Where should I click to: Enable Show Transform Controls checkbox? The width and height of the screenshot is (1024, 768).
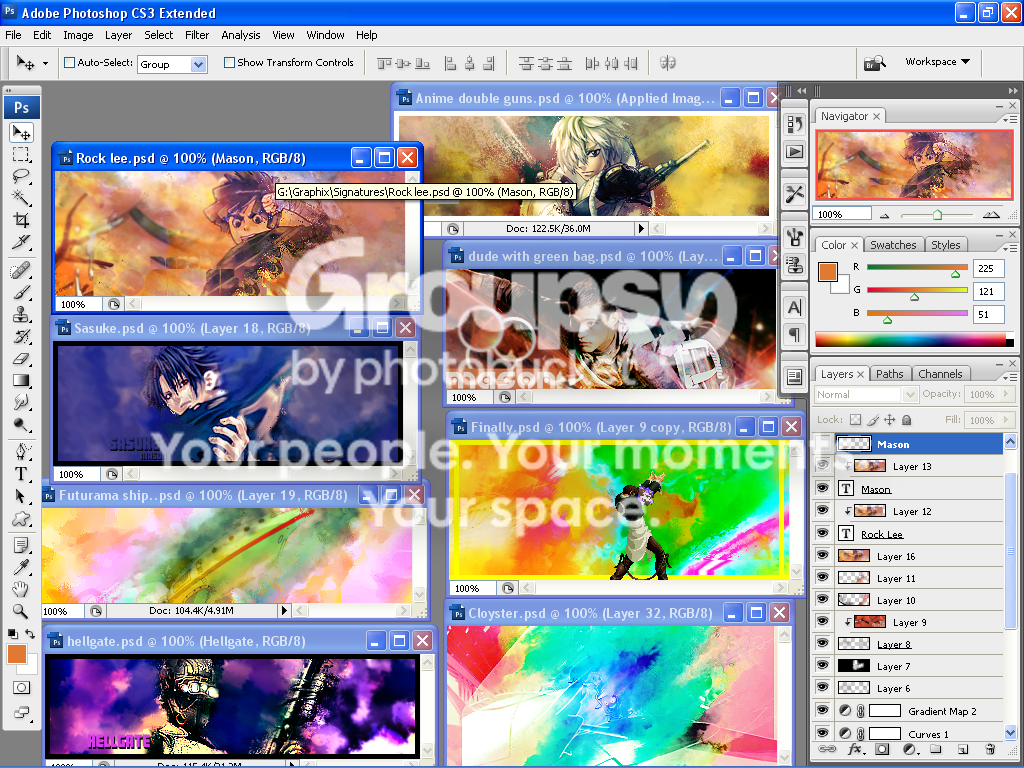pyautogui.click(x=229, y=63)
